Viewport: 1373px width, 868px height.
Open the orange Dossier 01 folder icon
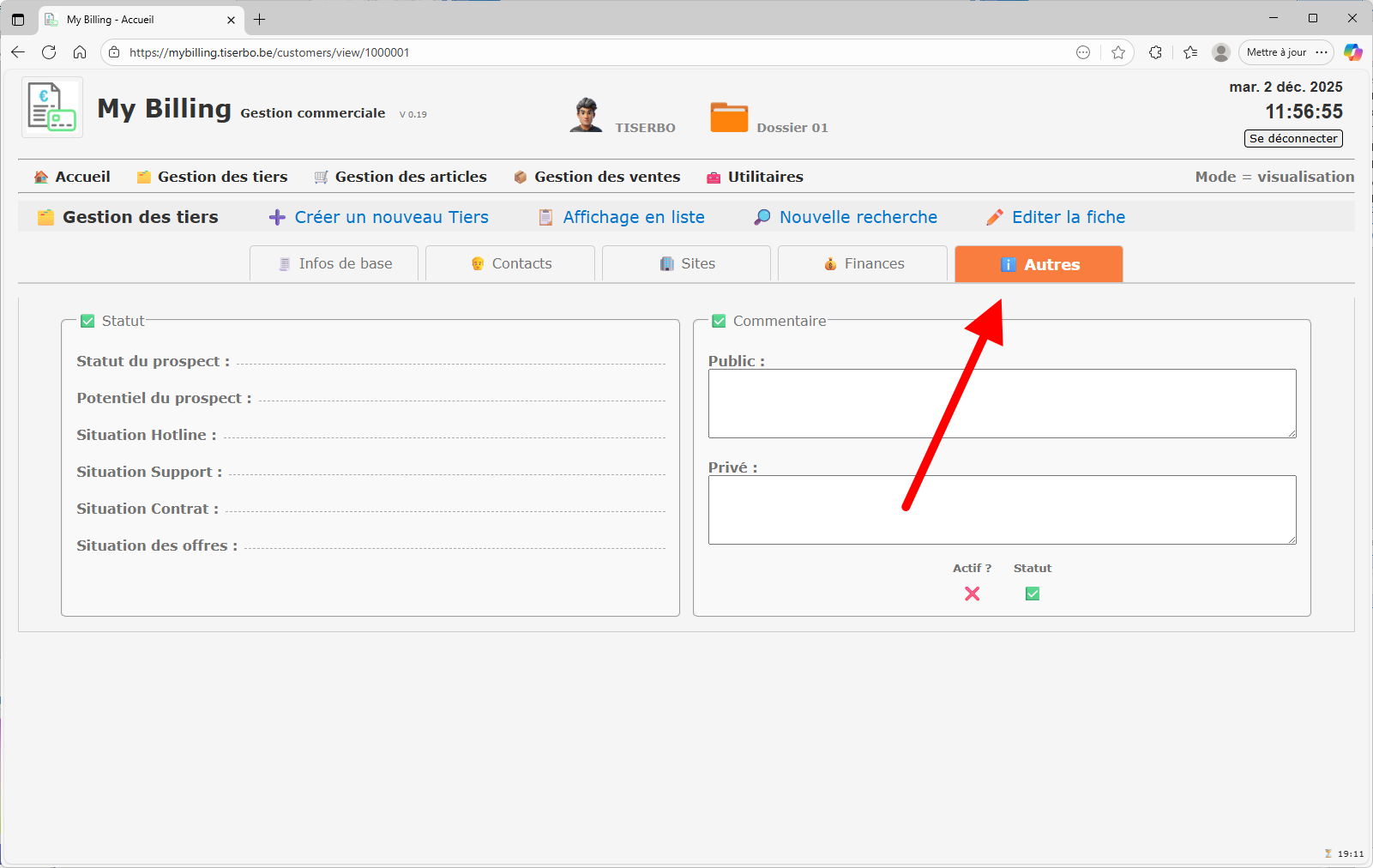point(729,118)
